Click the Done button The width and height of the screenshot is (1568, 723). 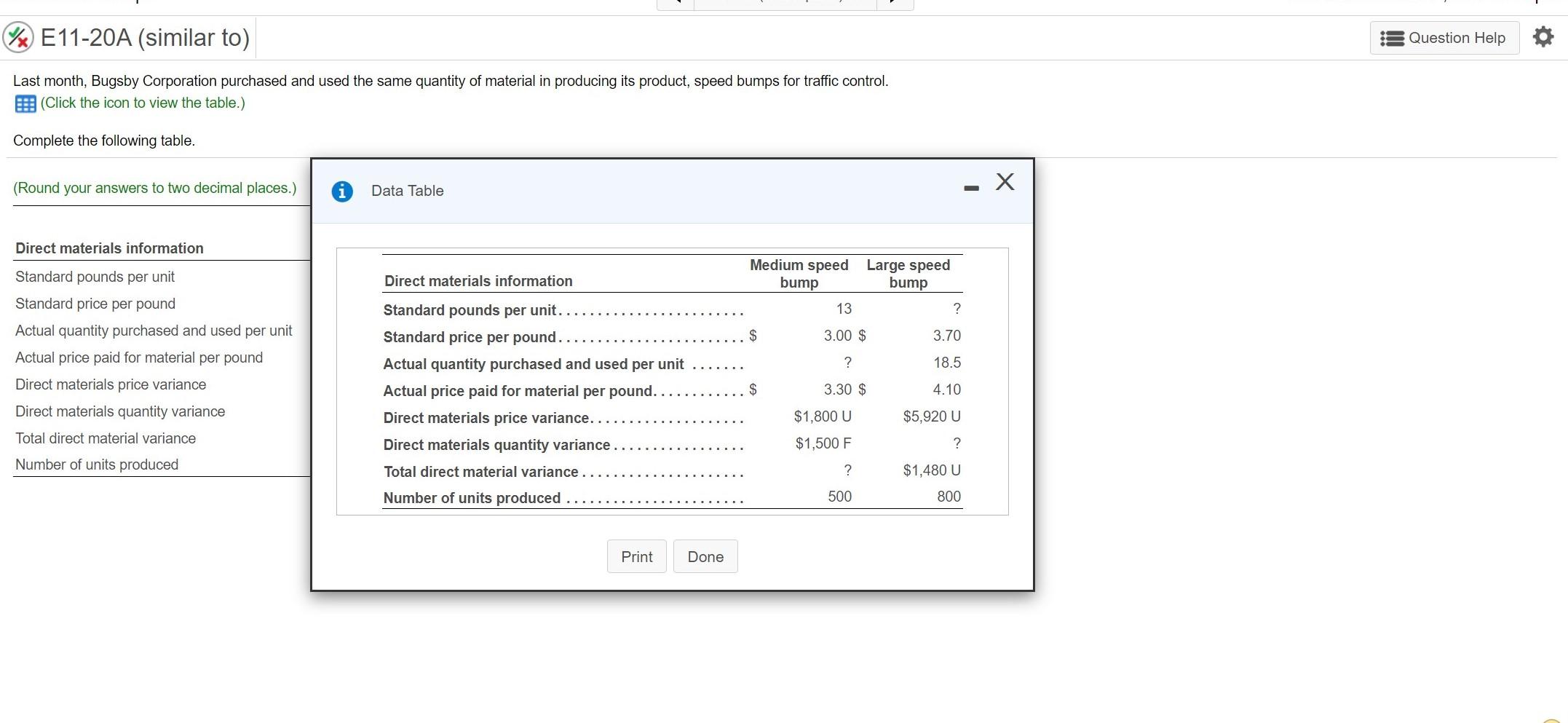click(x=705, y=556)
